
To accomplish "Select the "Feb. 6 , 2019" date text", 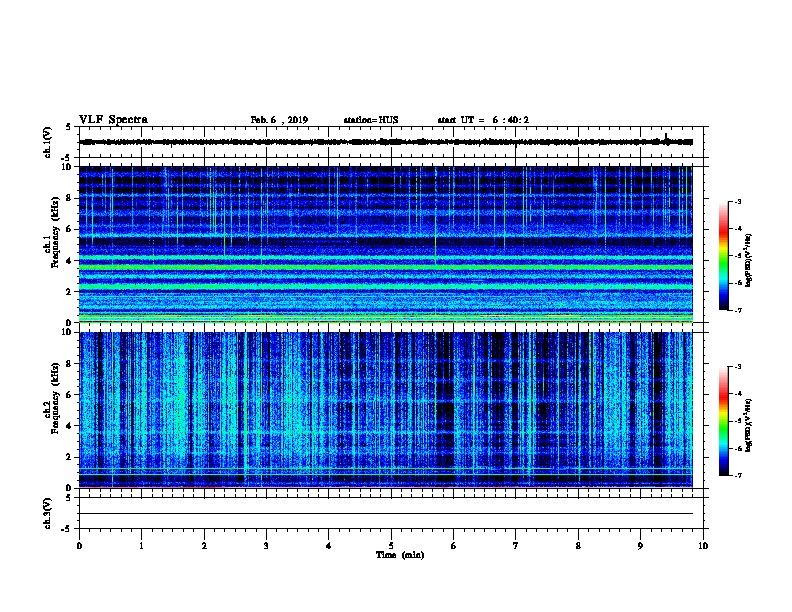I will click(279, 120).
